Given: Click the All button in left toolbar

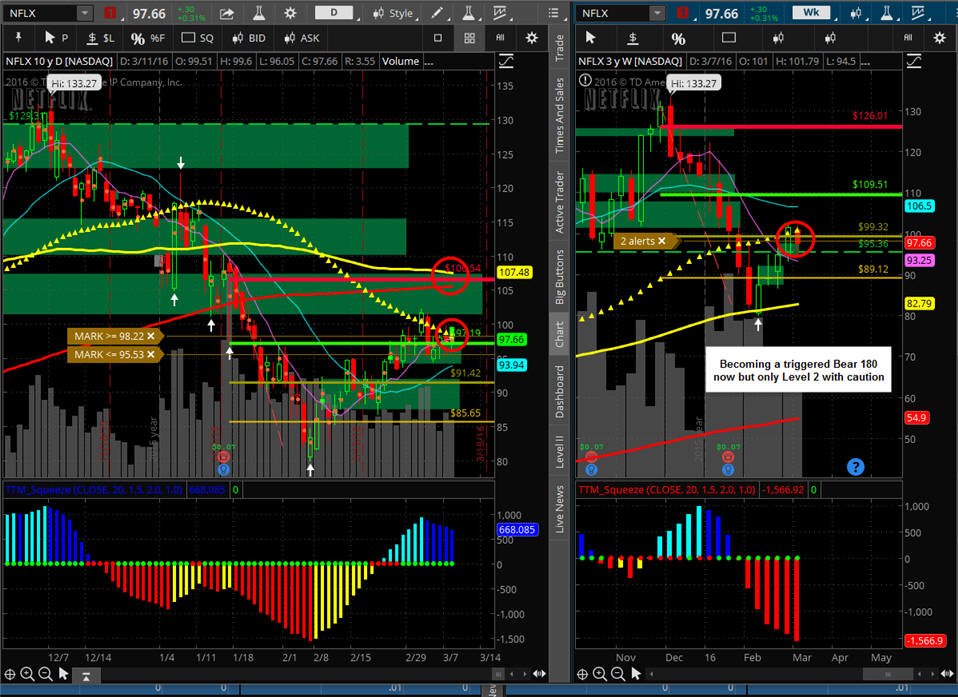Looking at the screenshot, I should pyautogui.click(x=500, y=38).
